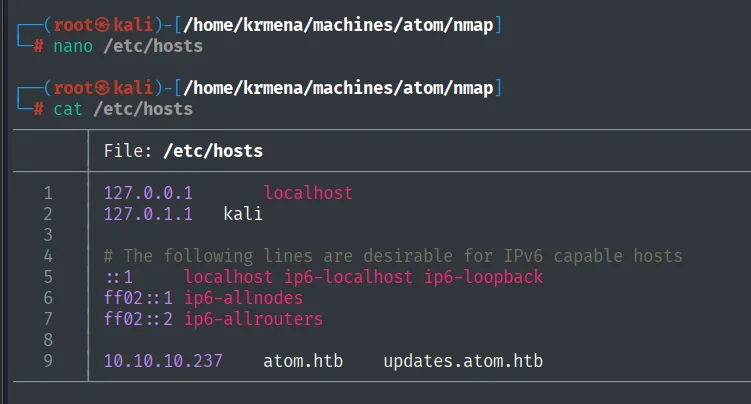Click the 'localhost' entry on line 5
Image resolution: width=751 pixels, height=404 pixels.
(x=228, y=277)
